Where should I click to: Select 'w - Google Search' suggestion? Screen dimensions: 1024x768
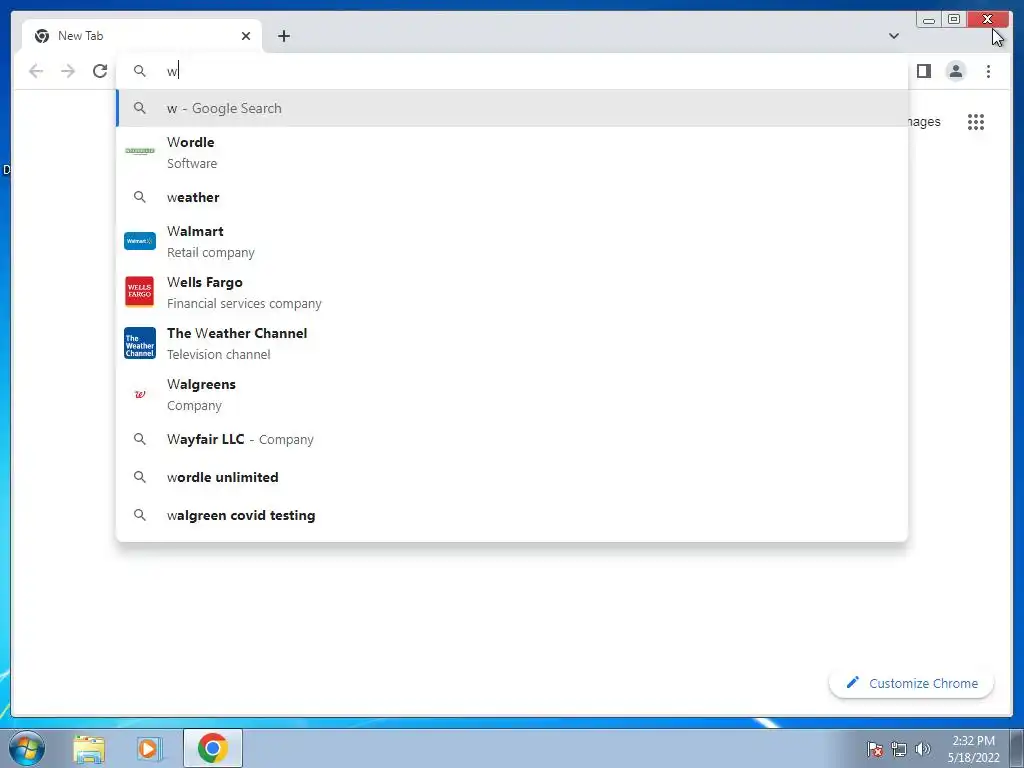[512, 108]
